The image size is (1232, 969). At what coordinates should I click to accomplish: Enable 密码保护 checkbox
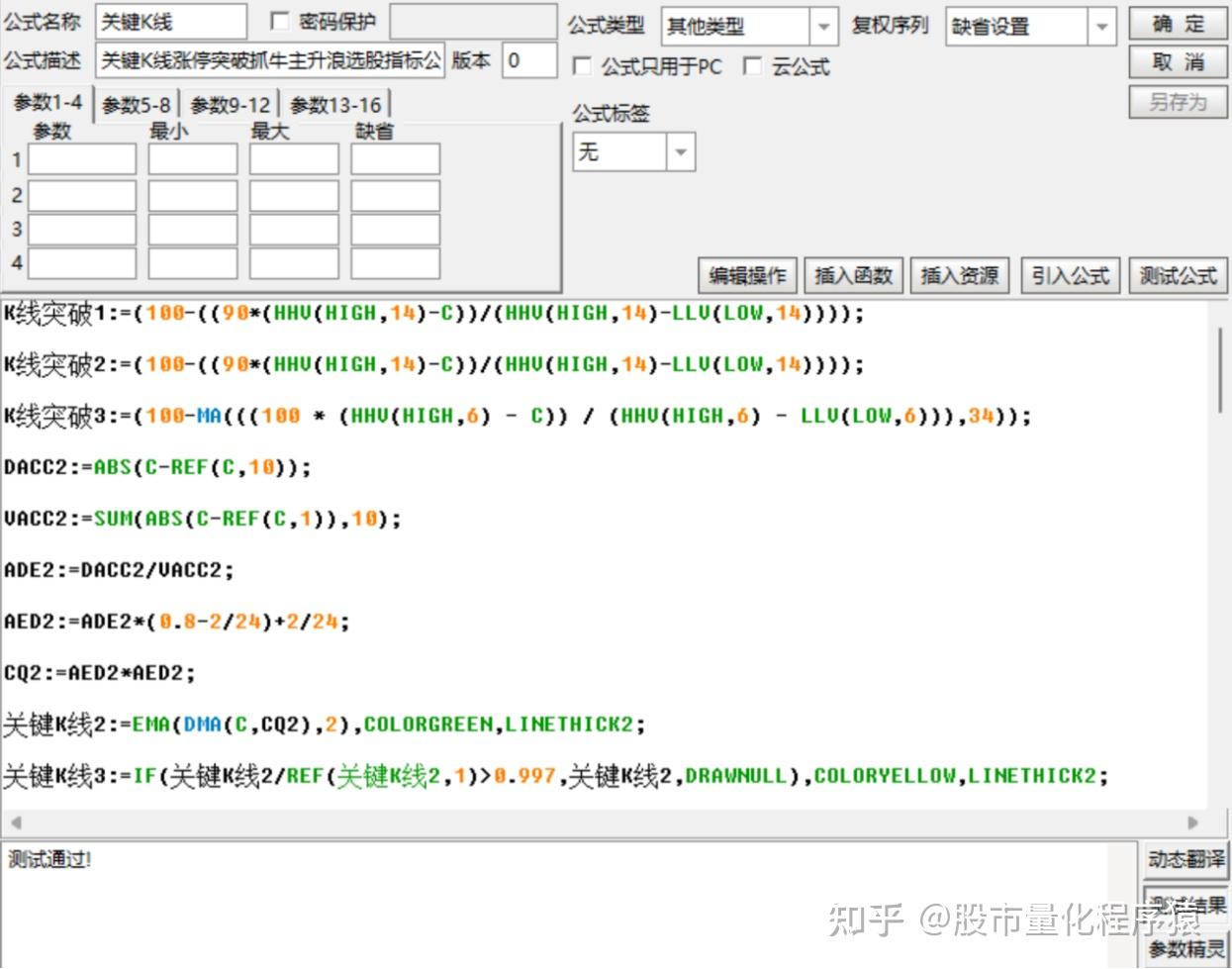coord(279,22)
